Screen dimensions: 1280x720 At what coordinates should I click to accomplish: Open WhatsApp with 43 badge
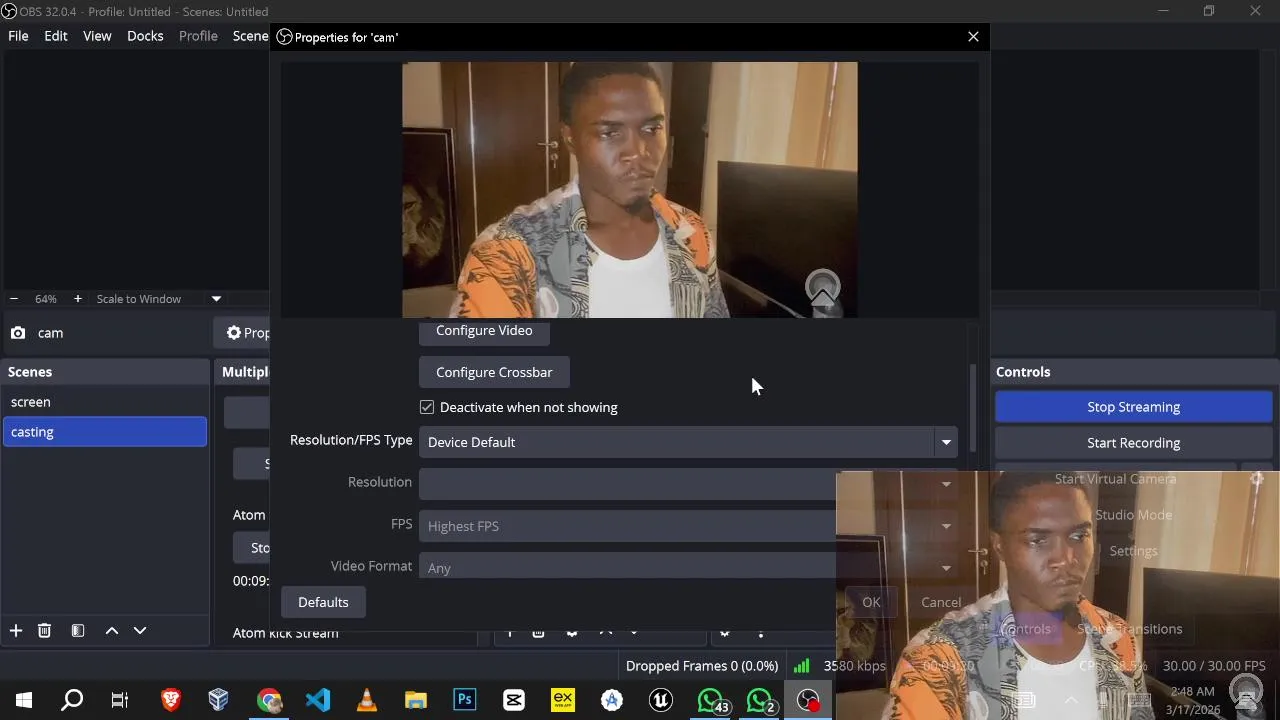(x=711, y=700)
